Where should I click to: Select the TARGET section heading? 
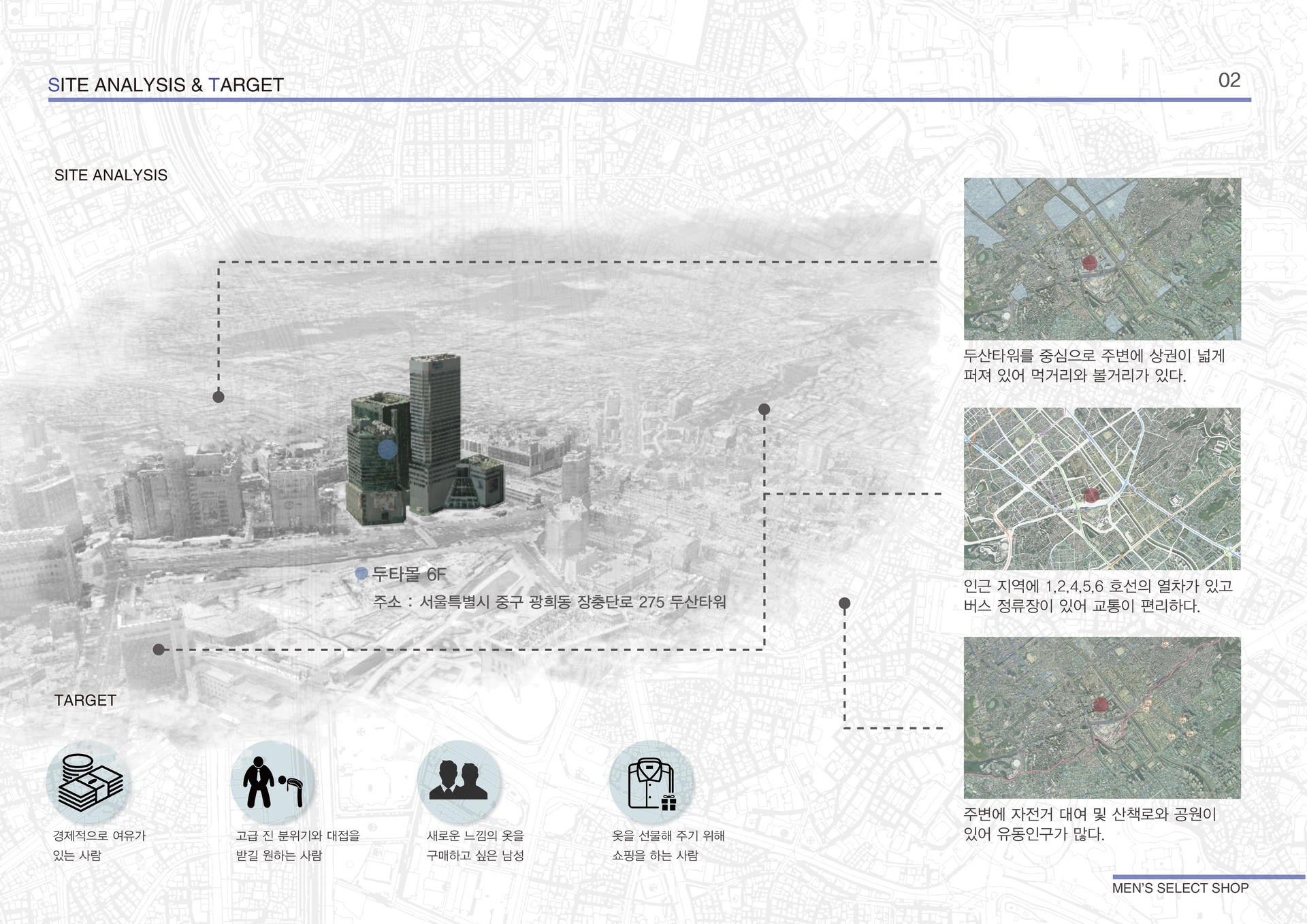point(85,700)
